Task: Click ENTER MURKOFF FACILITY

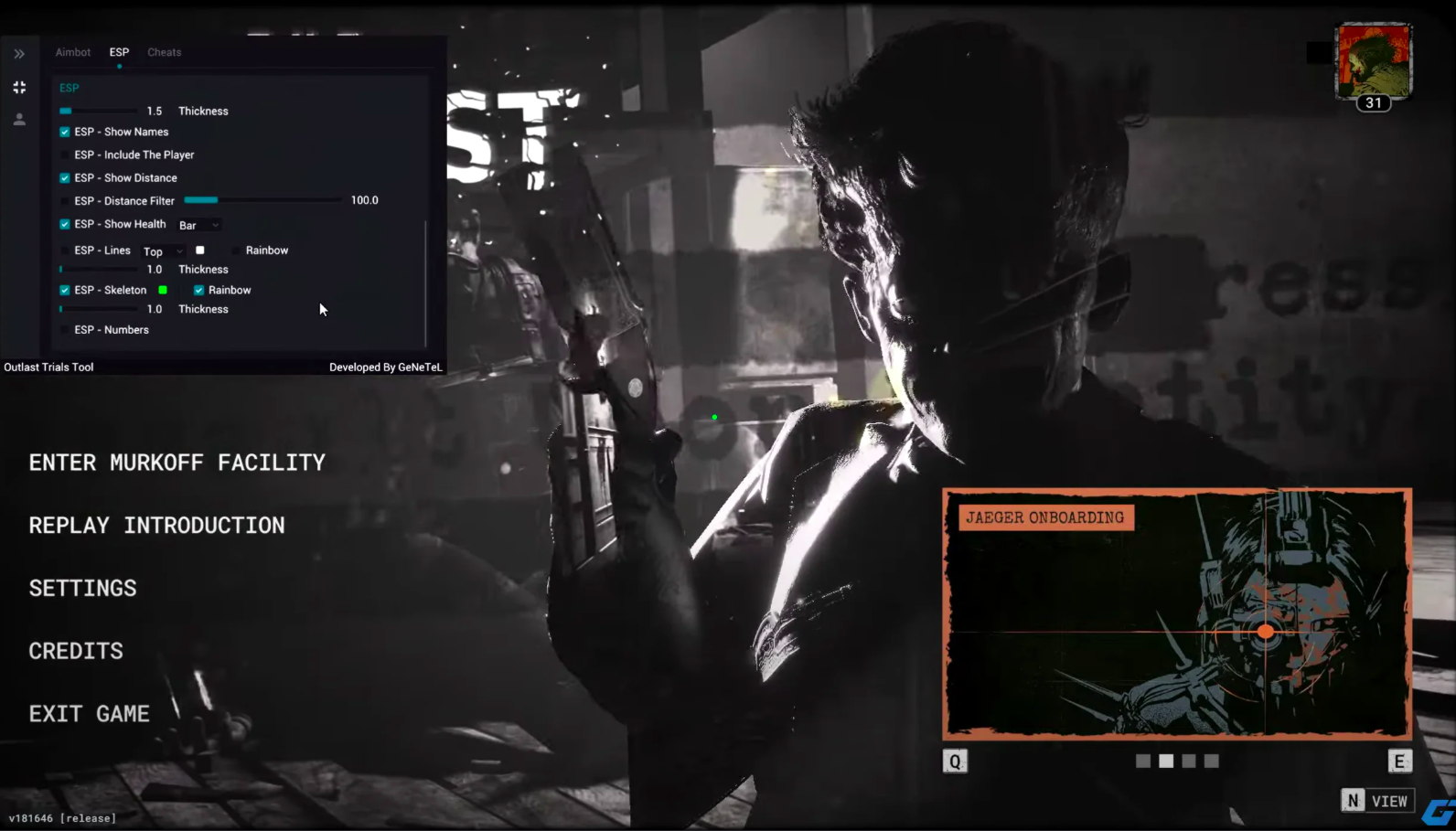Action: tap(177, 463)
